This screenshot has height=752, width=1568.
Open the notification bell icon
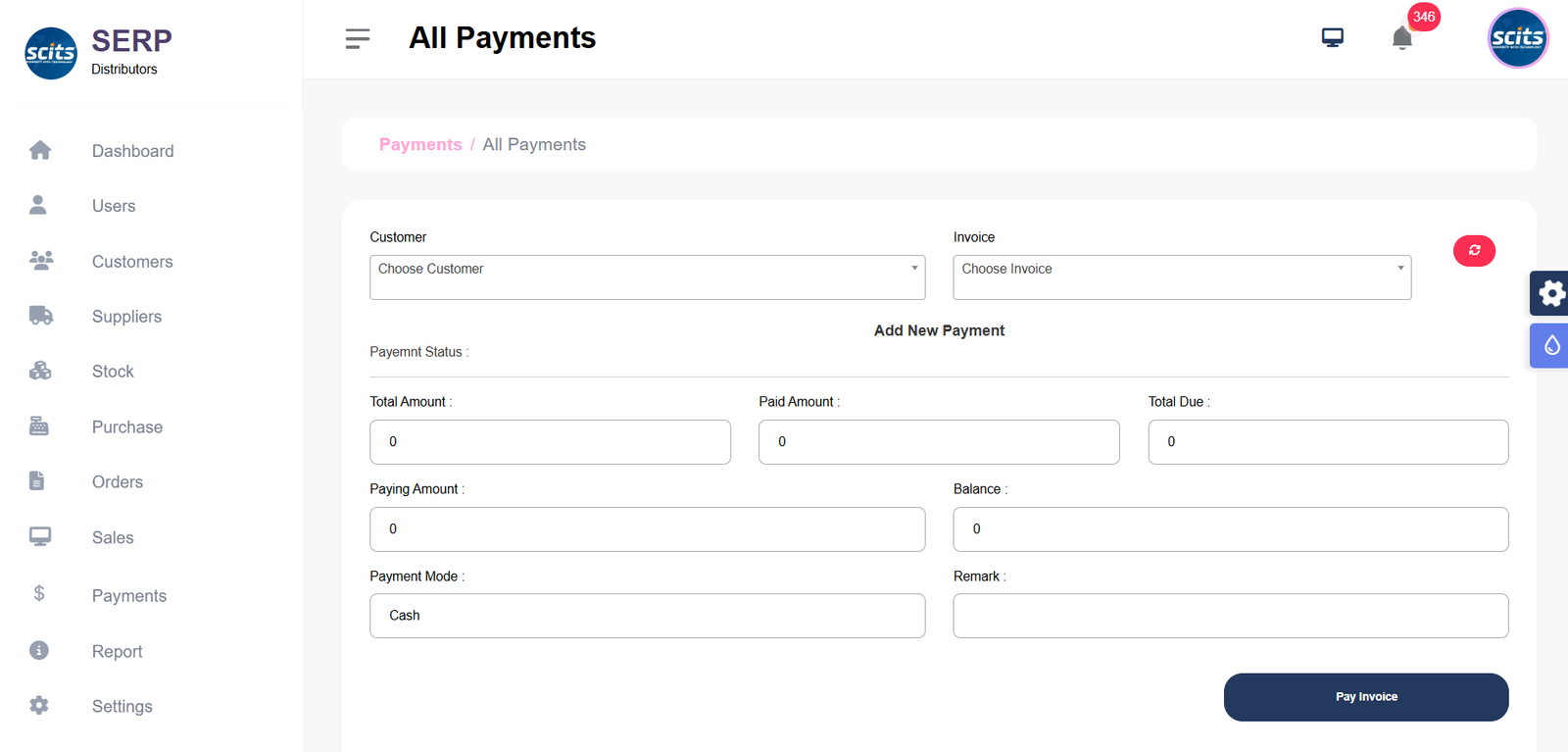(x=1401, y=38)
